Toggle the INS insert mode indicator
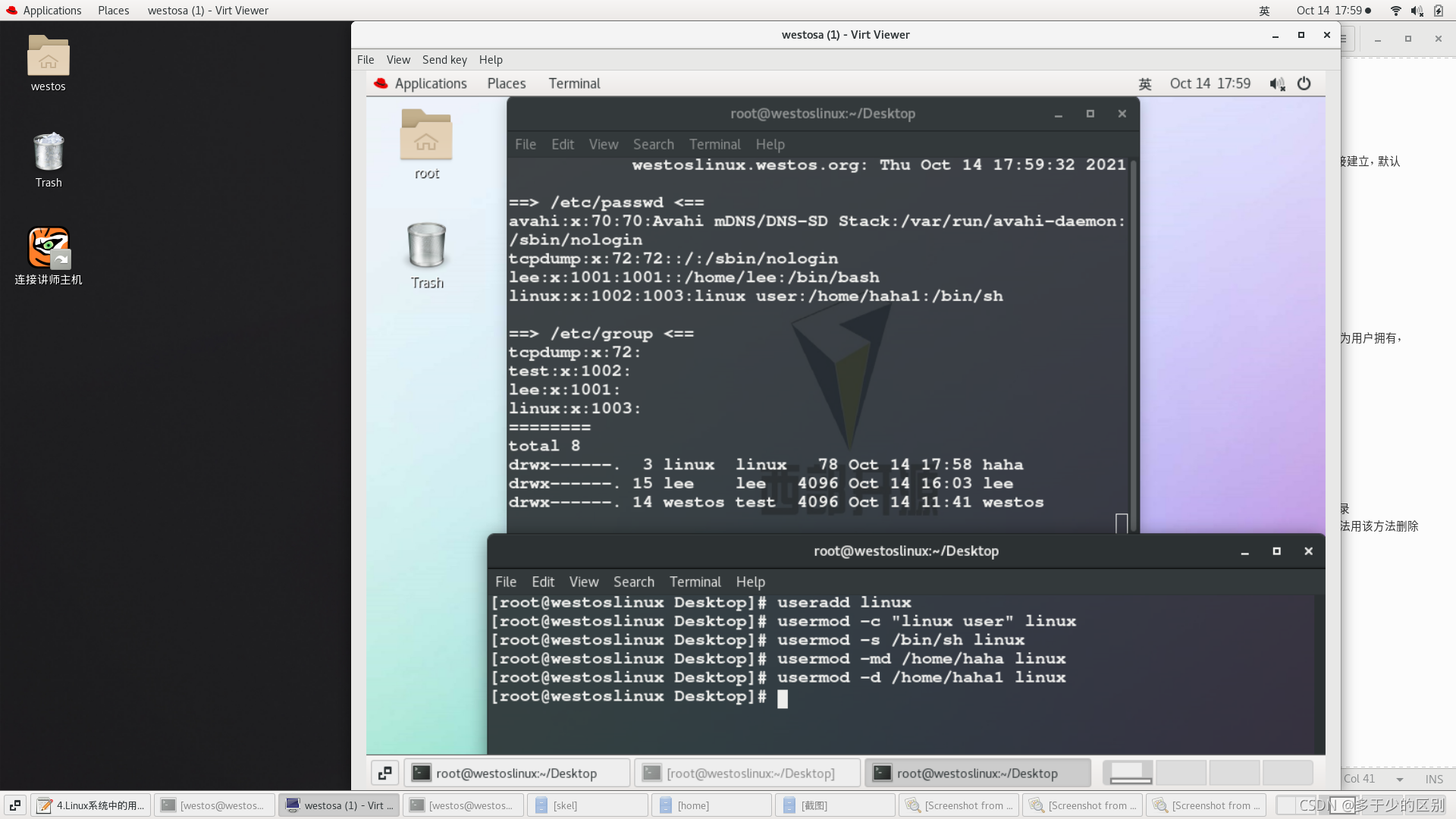The width and height of the screenshot is (1456, 819). [x=1433, y=779]
